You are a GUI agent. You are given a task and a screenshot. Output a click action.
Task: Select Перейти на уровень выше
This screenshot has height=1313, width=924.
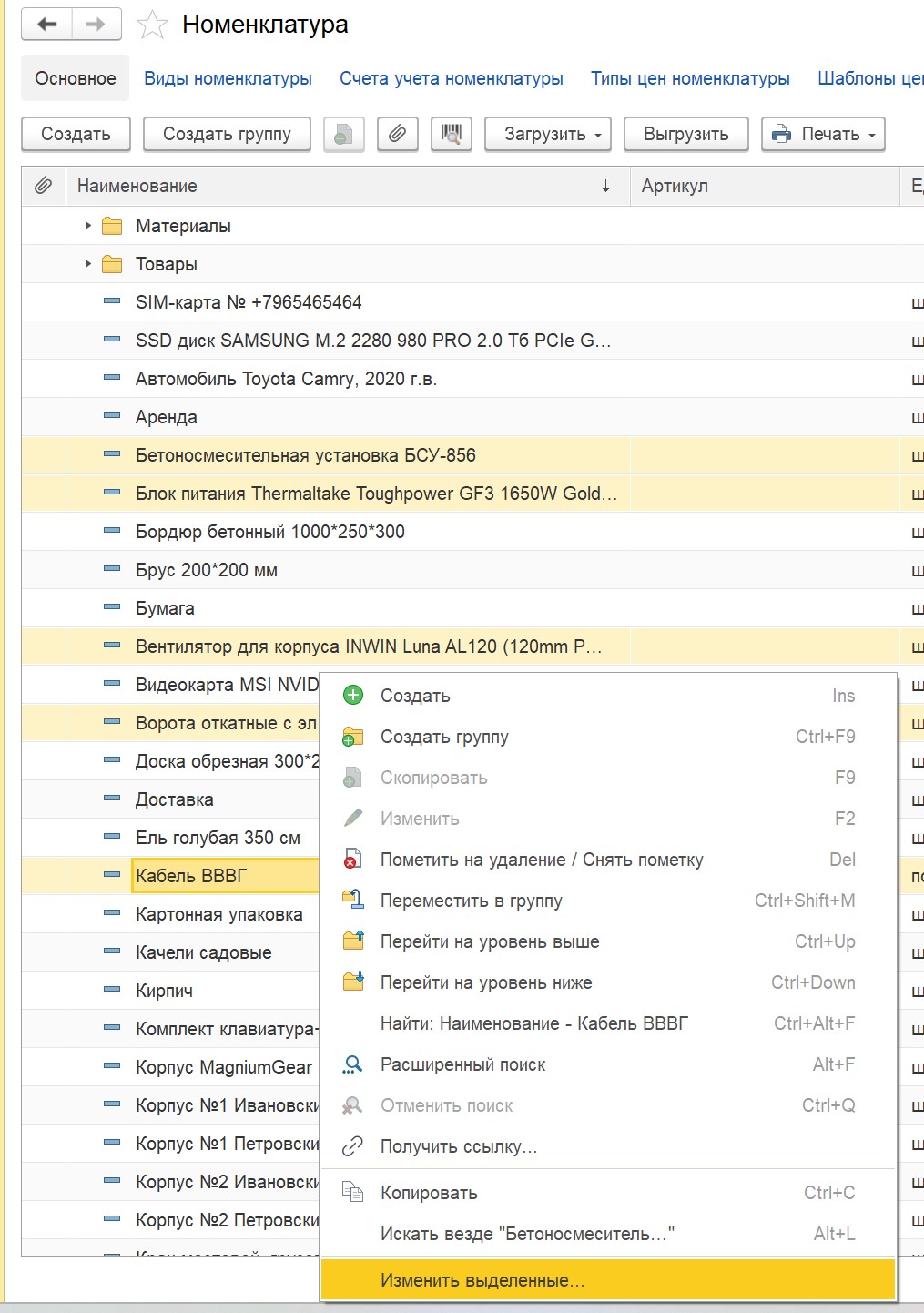point(608,941)
